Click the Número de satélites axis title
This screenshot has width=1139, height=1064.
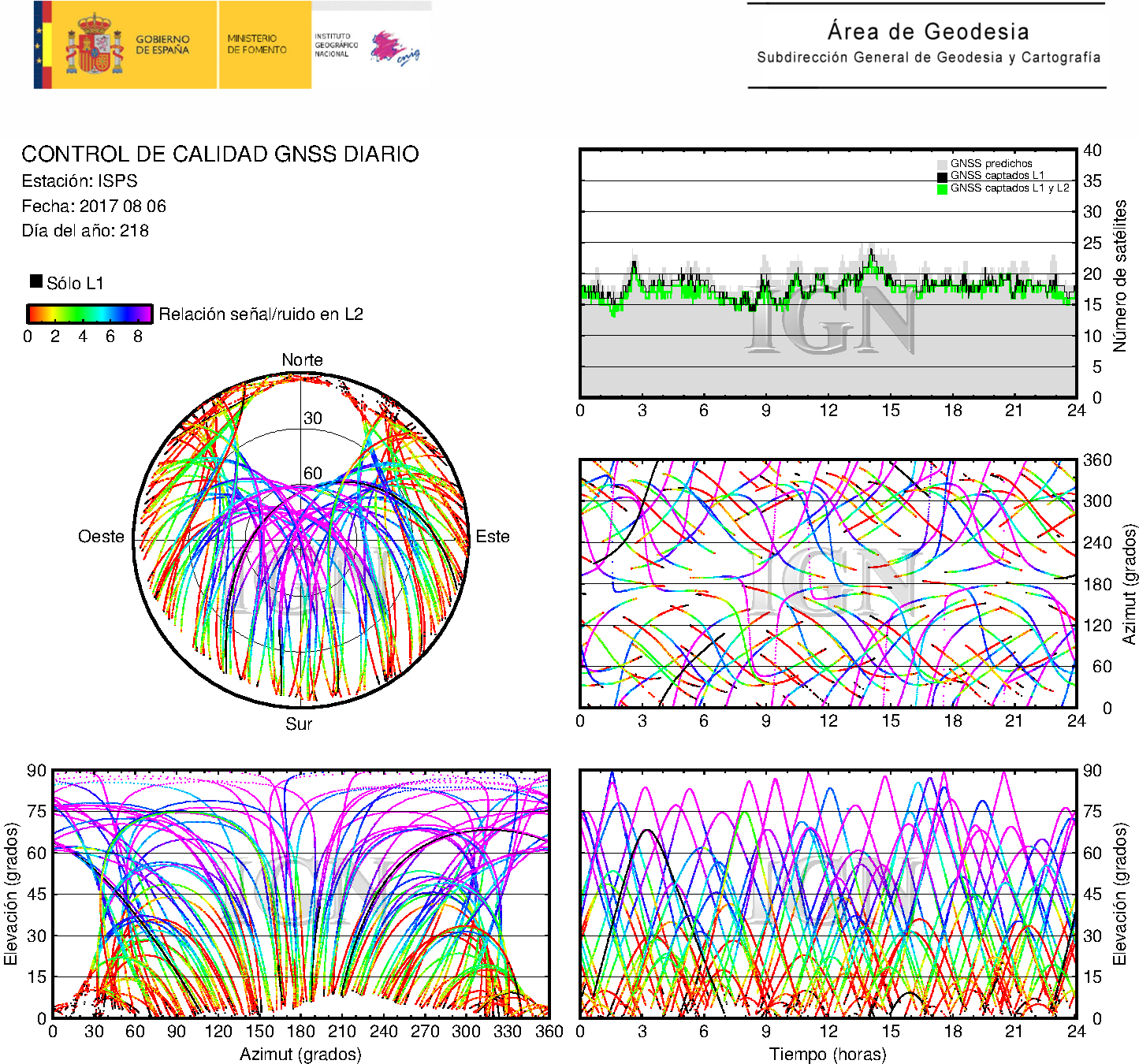[1119, 276]
